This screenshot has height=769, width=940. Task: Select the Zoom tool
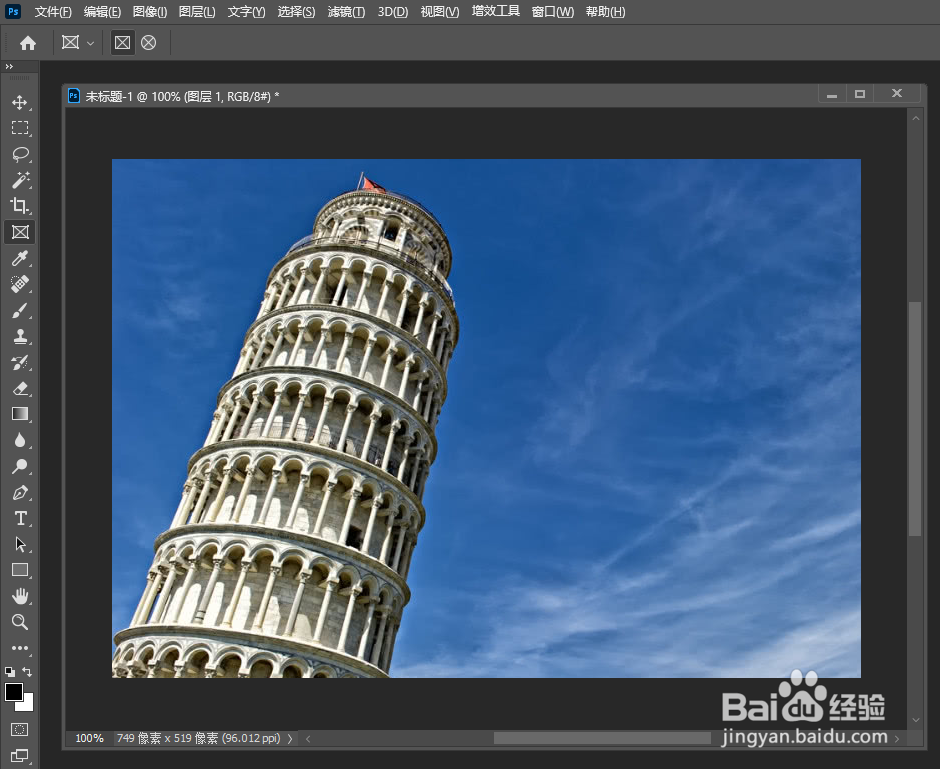point(20,622)
